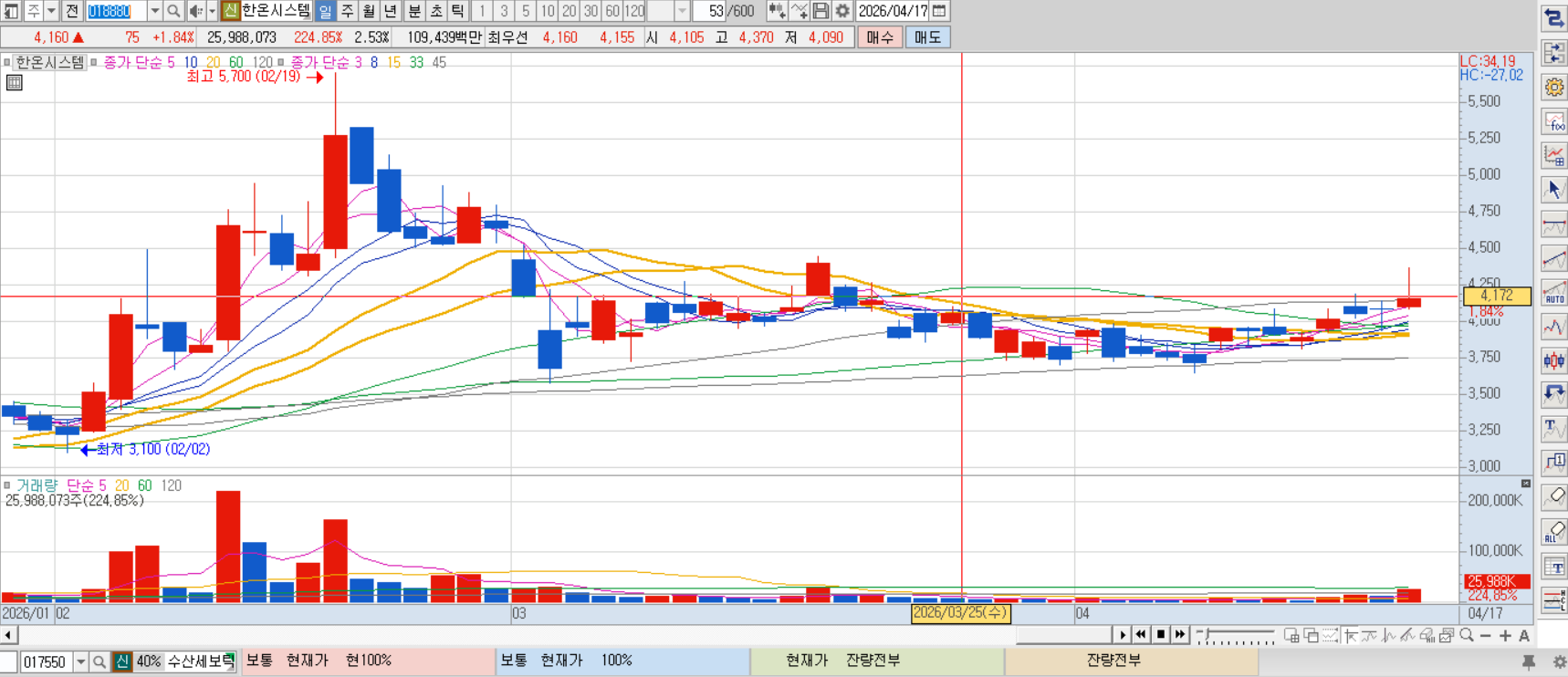1568x677 pixels.
Task: Click the crosshair axis icon in bottom toolbar
Action: [x=1351, y=635]
